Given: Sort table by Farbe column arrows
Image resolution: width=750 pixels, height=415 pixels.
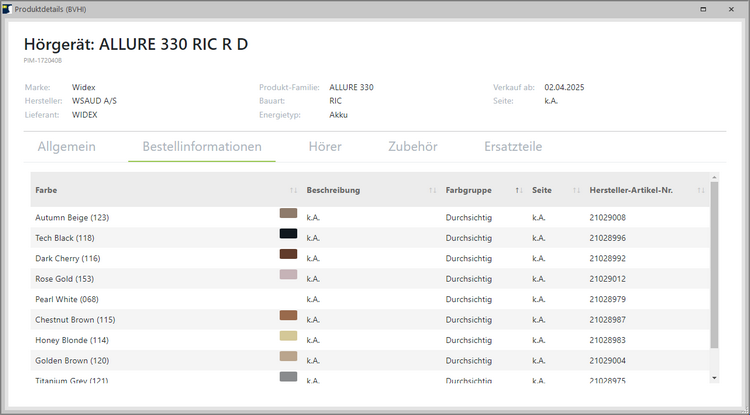Looking at the screenshot, I should (x=293, y=190).
